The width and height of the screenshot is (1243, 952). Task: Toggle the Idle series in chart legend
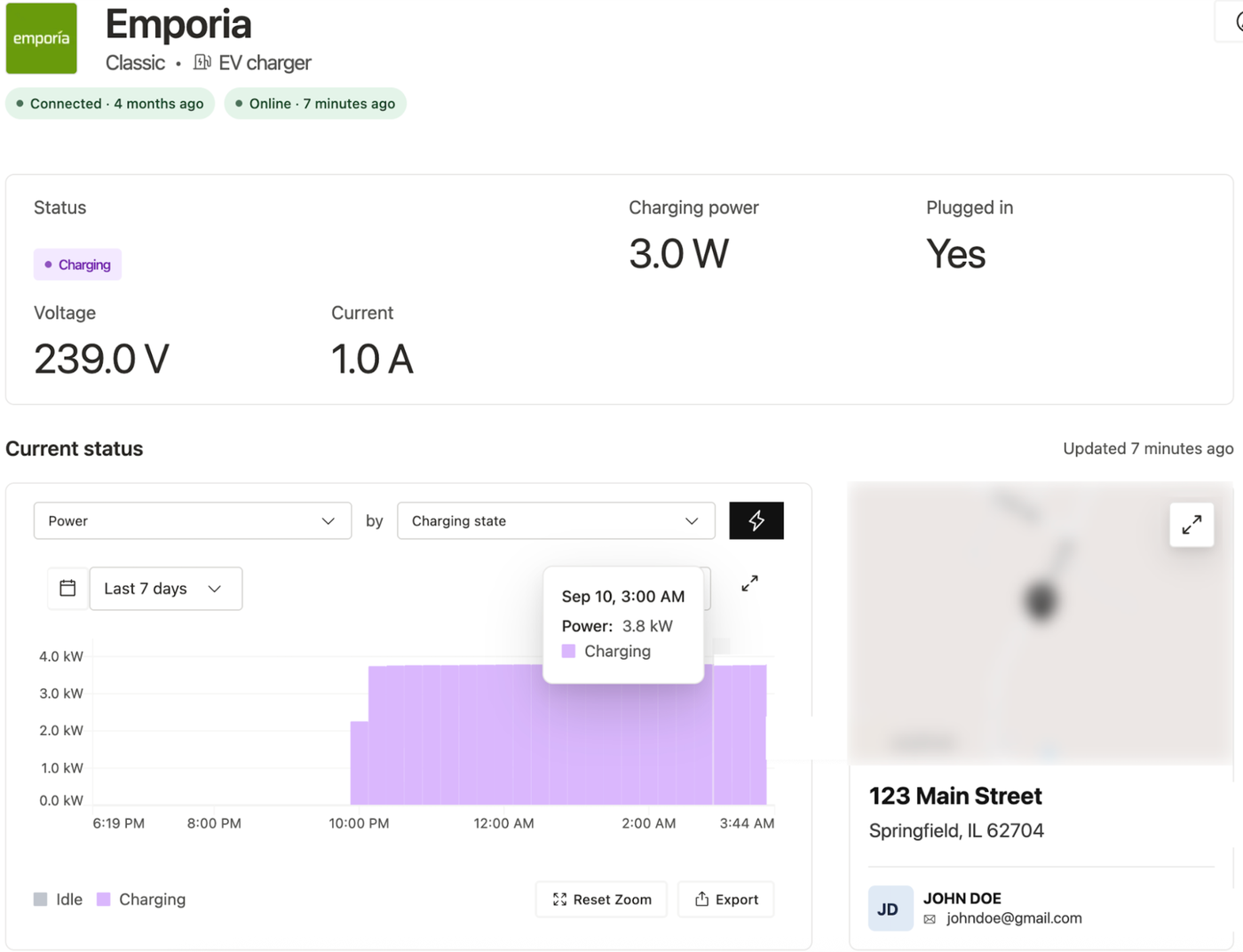click(x=59, y=900)
